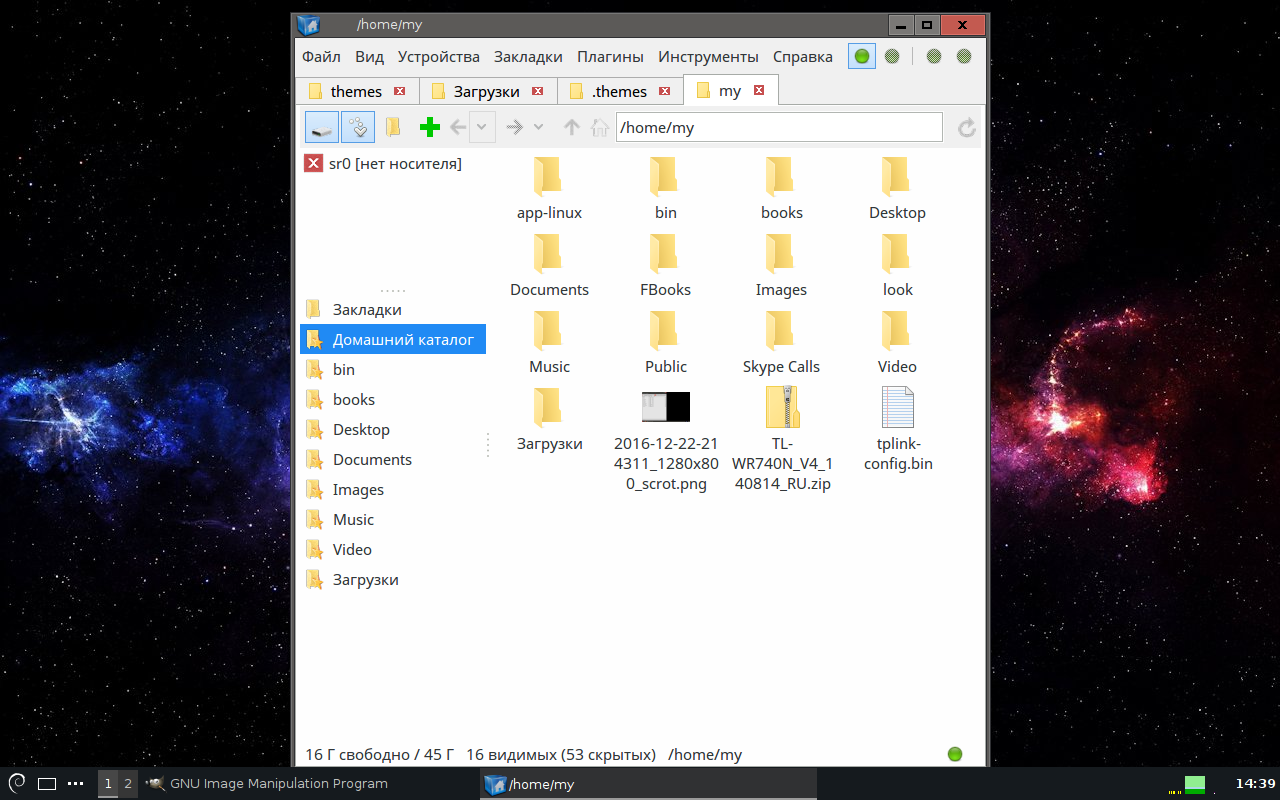Select the tplink-config.bin file icon
Image resolution: width=1280 pixels, height=800 pixels.
pos(898,407)
